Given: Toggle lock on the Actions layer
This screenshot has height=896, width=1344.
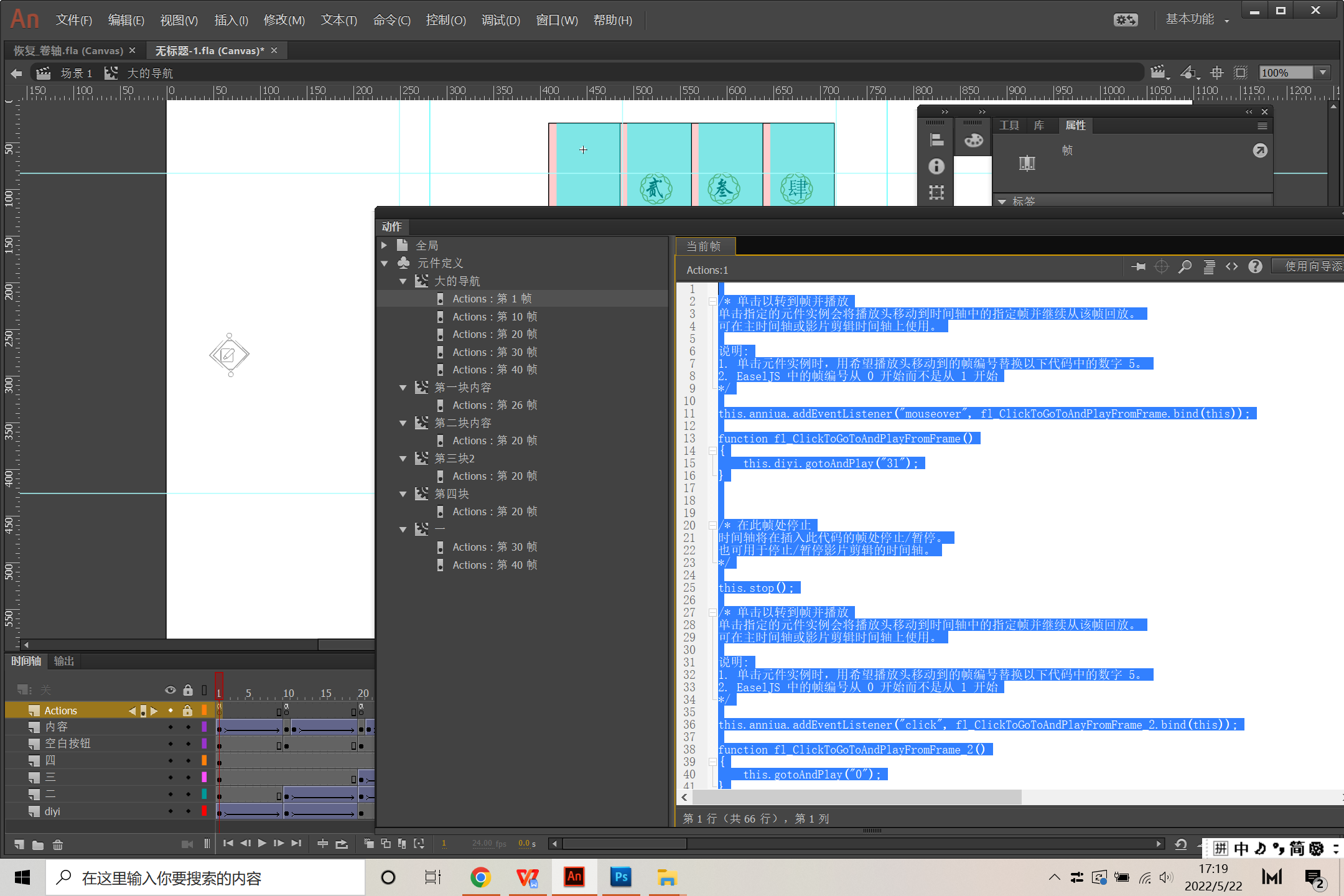Looking at the screenshot, I should tap(187, 711).
